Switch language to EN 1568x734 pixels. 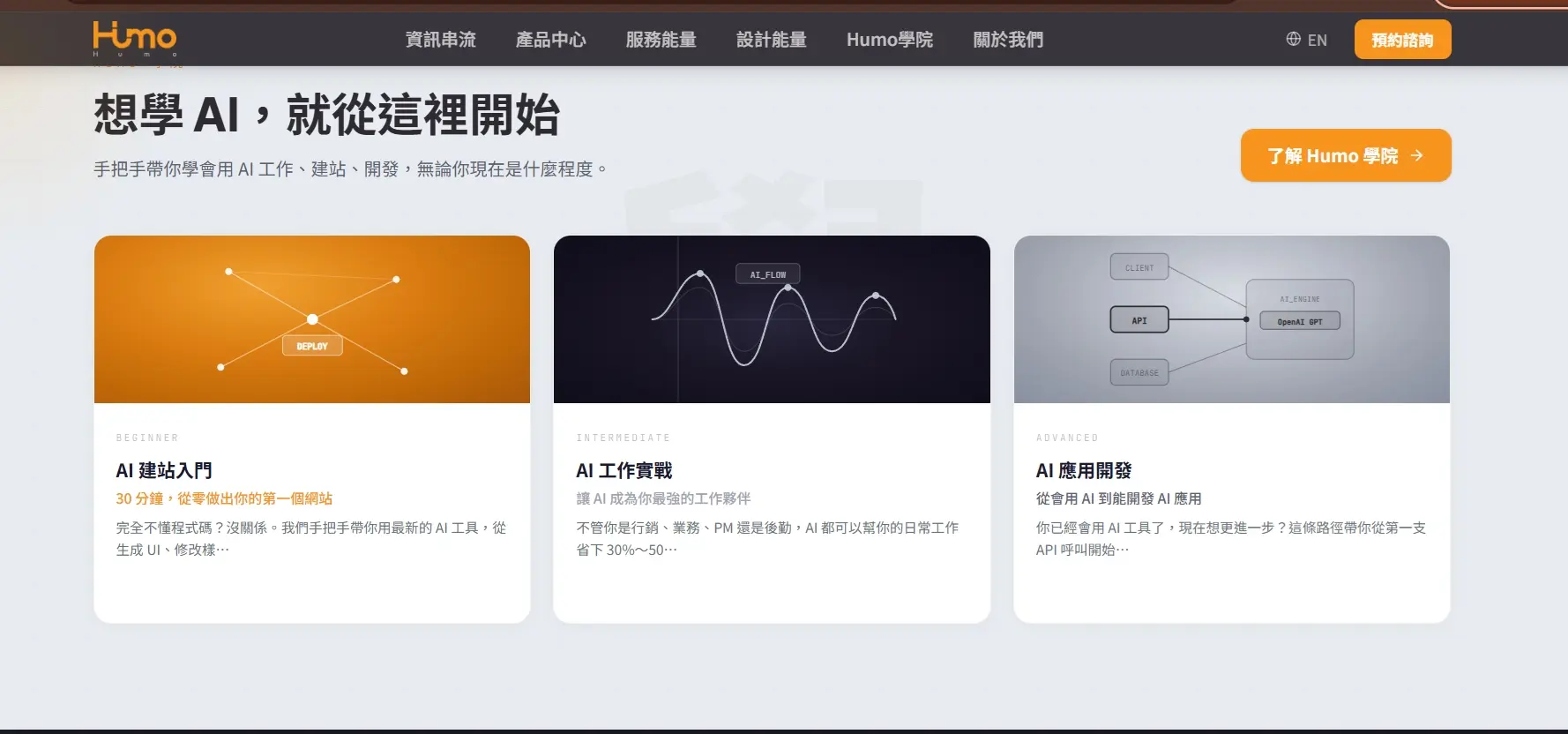pyautogui.click(x=1316, y=40)
